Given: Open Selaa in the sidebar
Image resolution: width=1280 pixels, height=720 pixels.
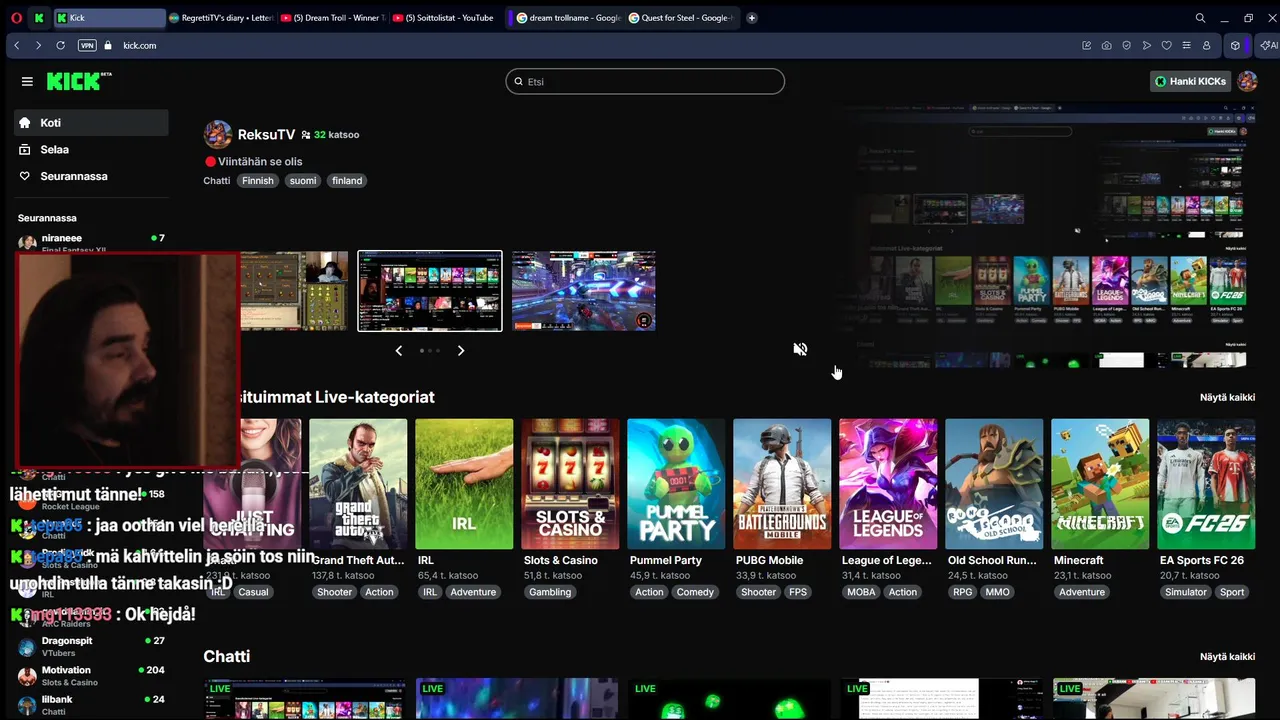Looking at the screenshot, I should click(91, 149).
